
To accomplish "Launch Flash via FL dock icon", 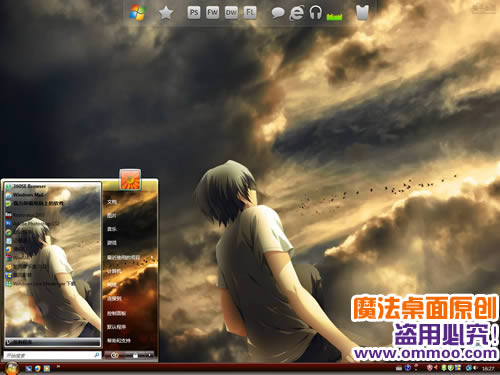I will pyautogui.click(x=250, y=13).
